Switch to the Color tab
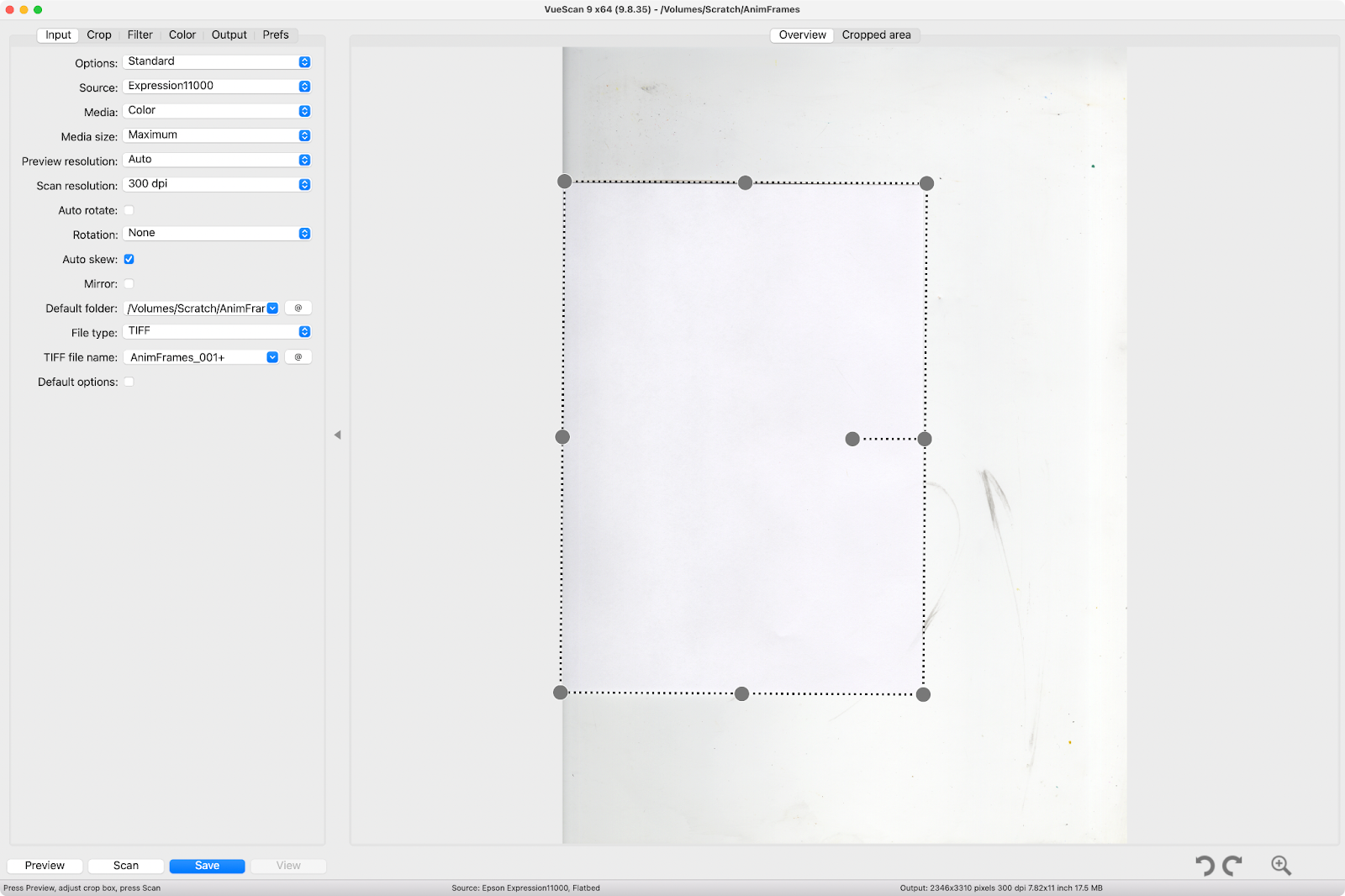This screenshot has height=896, width=1345. 182,35
